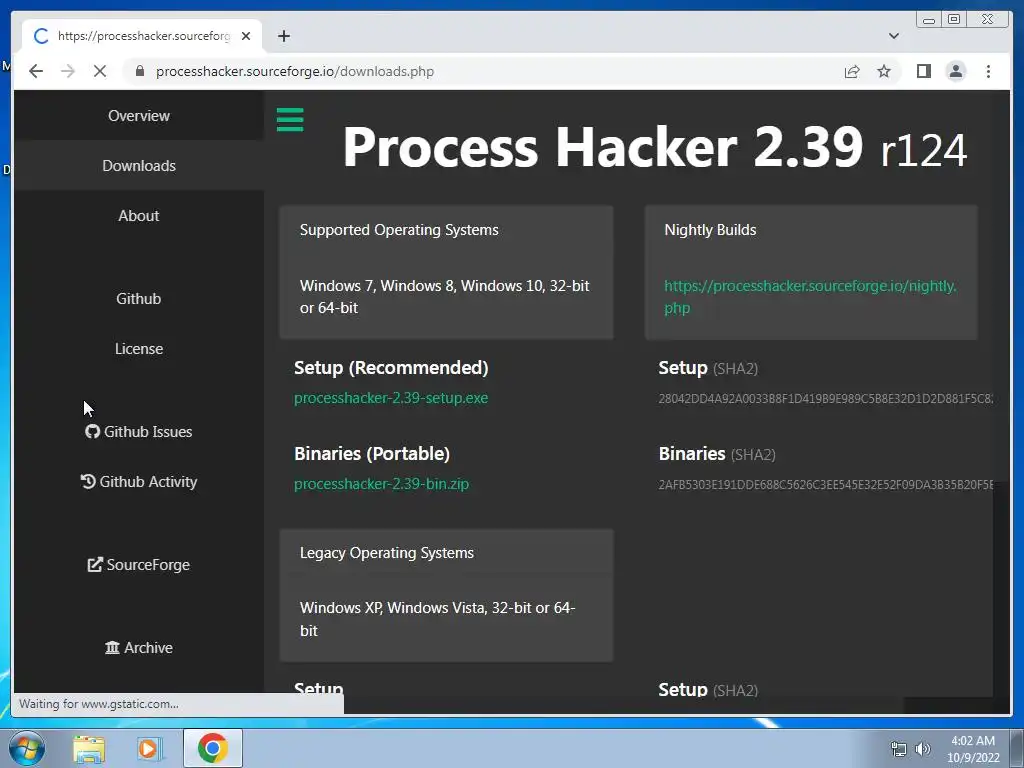Image resolution: width=1024 pixels, height=768 pixels.
Task: Click the external-link icon beside SourceForge
Action: pos(95,564)
